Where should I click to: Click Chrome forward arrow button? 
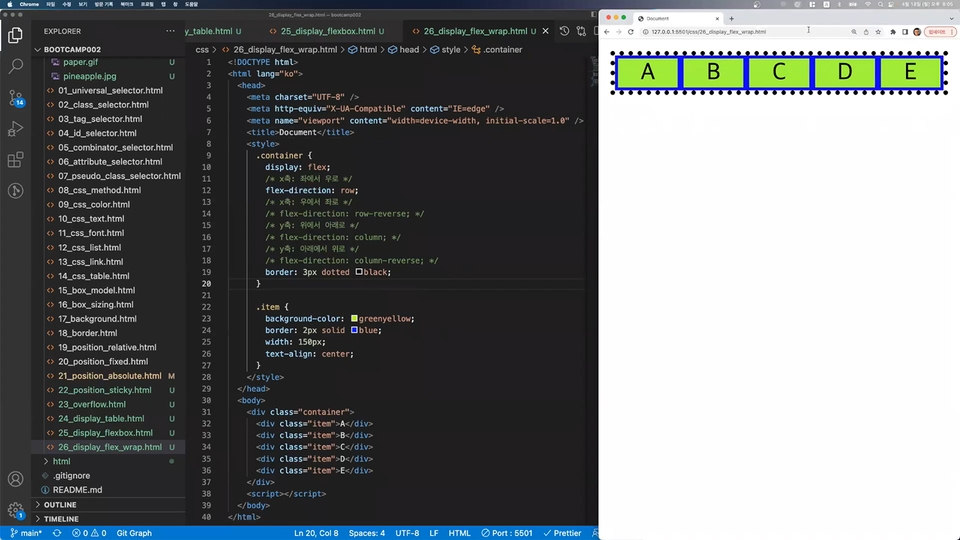coord(618,32)
